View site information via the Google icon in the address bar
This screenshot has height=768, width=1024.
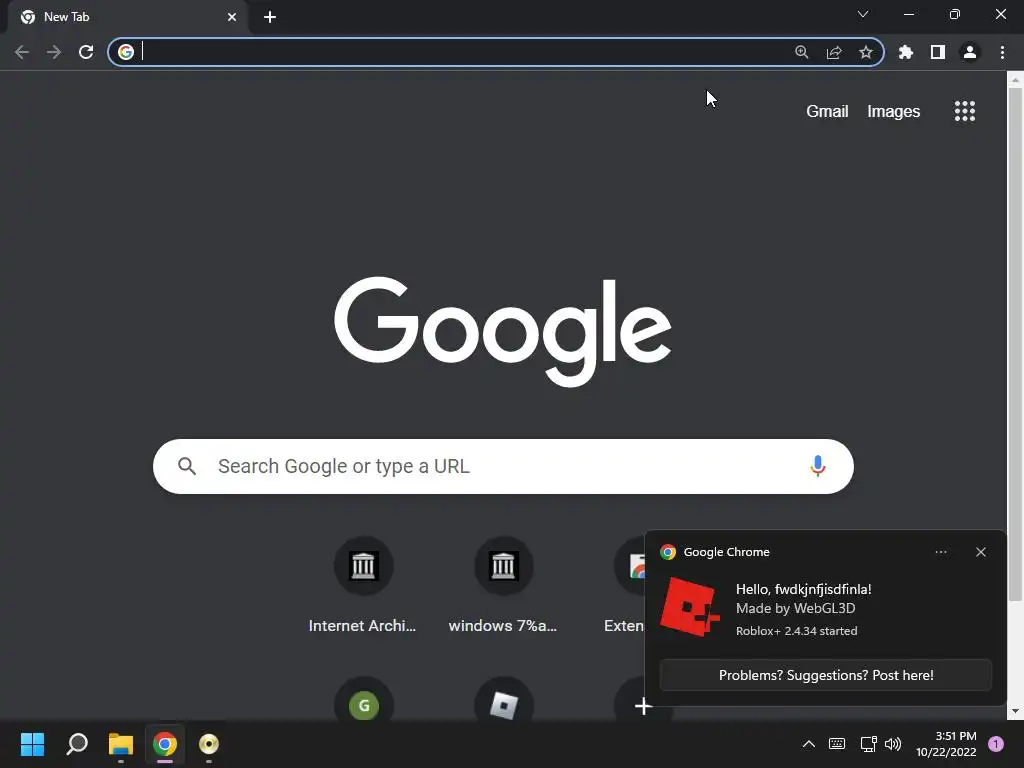(126, 52)
